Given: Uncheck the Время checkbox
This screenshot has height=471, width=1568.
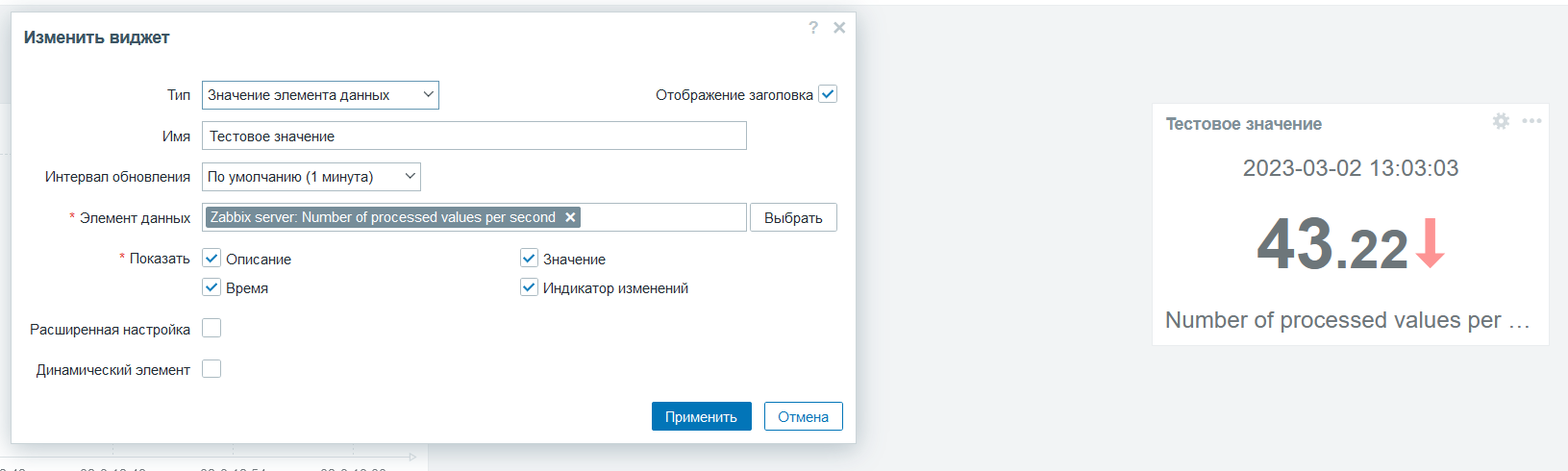Looking at the screenshot, I should pos(212,287).
